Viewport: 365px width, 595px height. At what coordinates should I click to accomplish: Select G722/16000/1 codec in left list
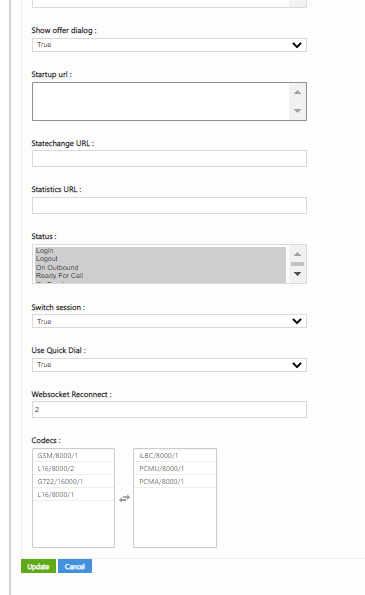(x=73, y=481)
